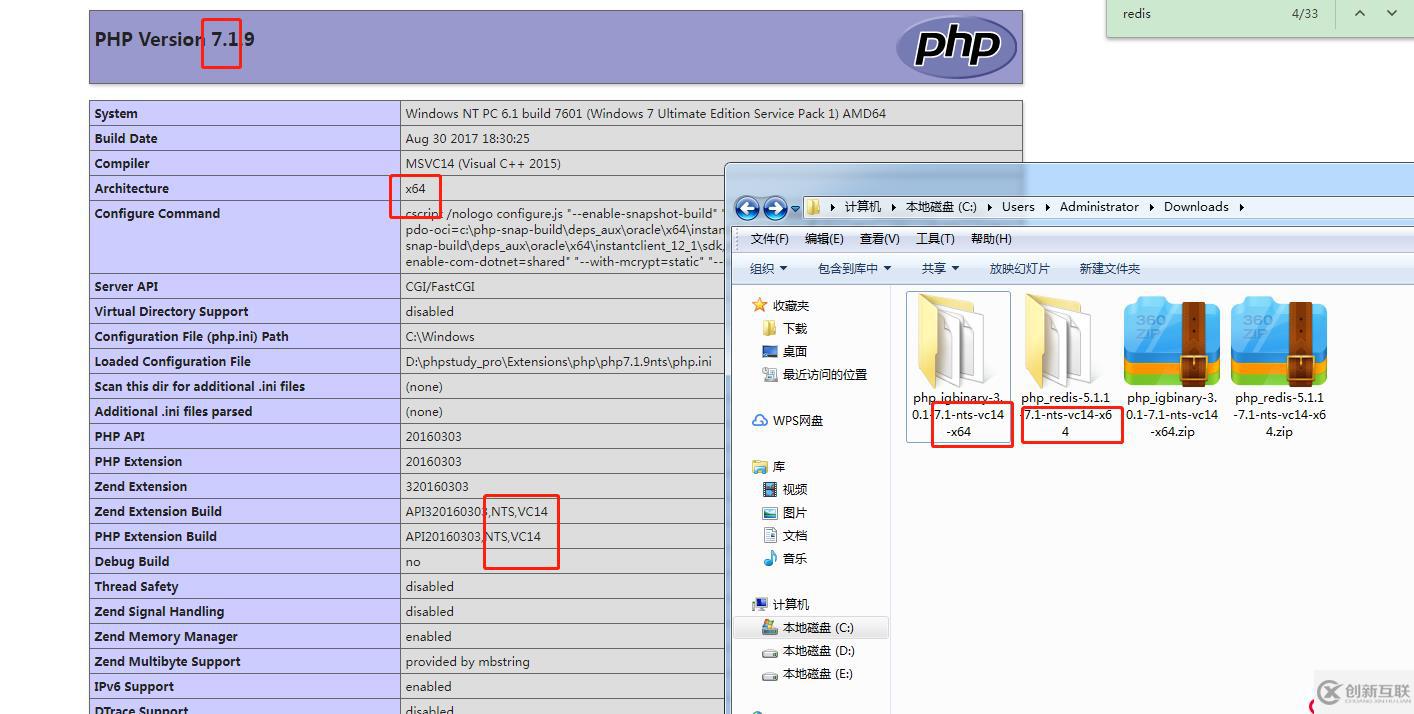Open the 组织 dropdown in toolbar
Screen dimensions: 1414x714
pyautogui.click(x=768, y=268)
